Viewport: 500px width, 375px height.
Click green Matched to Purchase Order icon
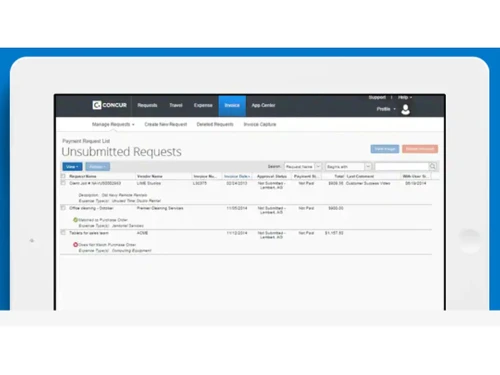(x=75, y=220)
